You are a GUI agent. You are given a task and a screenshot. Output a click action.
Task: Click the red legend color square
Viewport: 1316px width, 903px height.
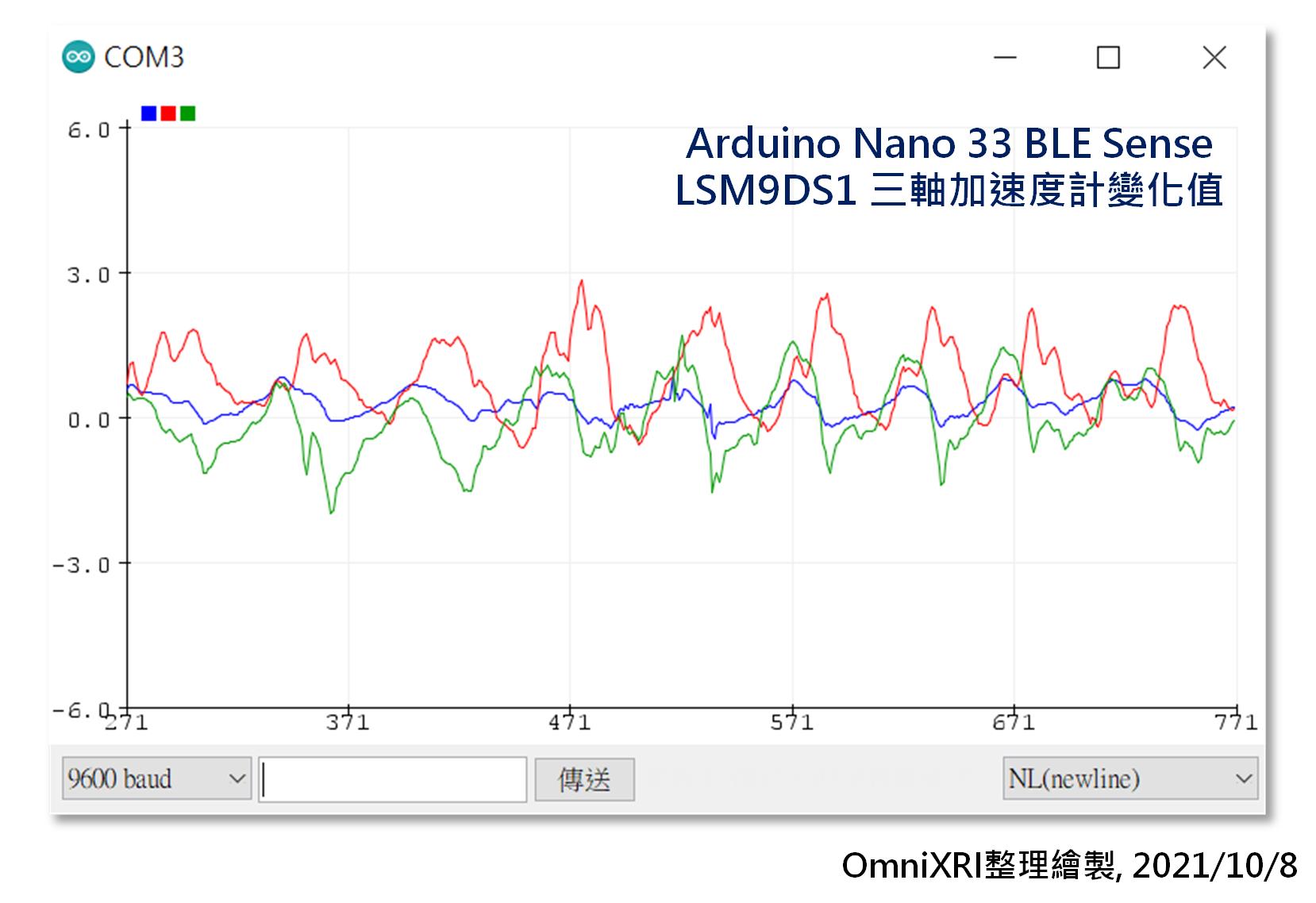pos(168,113)
